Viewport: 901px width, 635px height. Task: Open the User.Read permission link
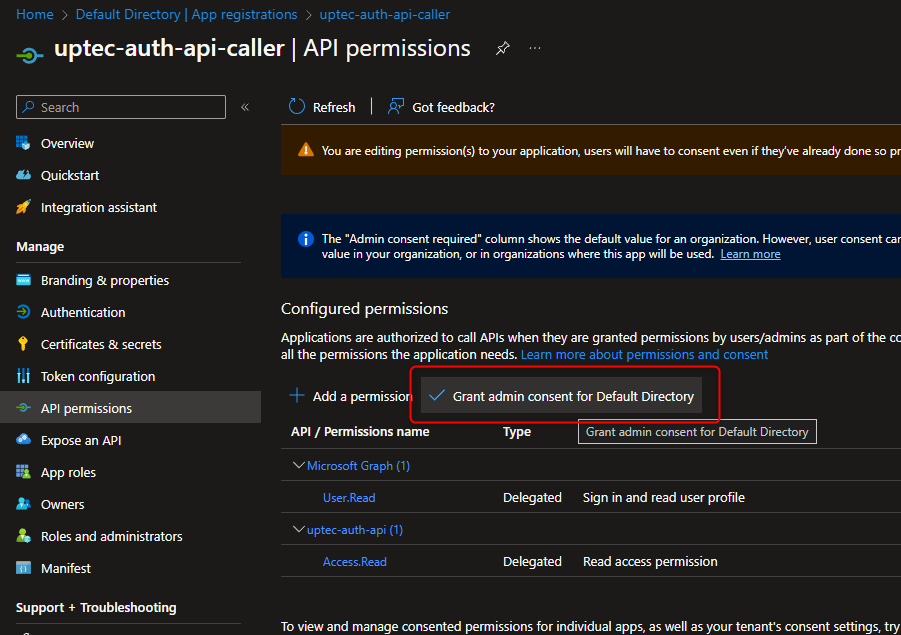[349, 497]
